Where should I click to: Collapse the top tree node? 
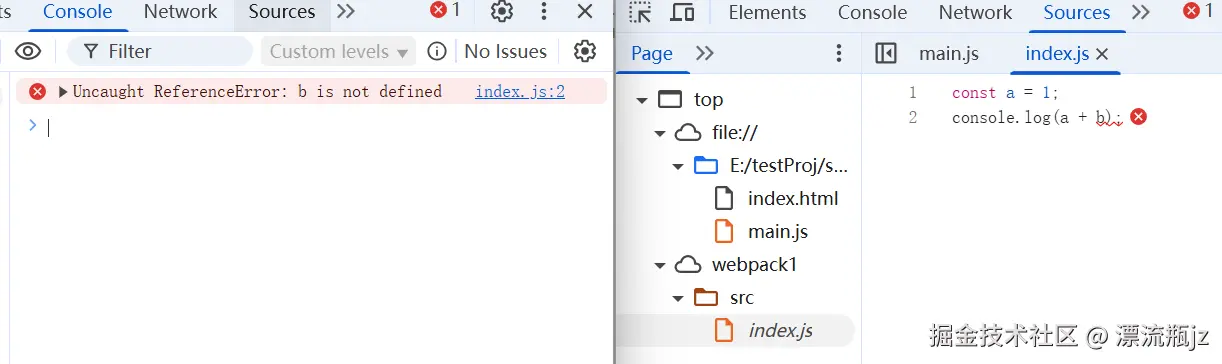(x=641, y=100)
